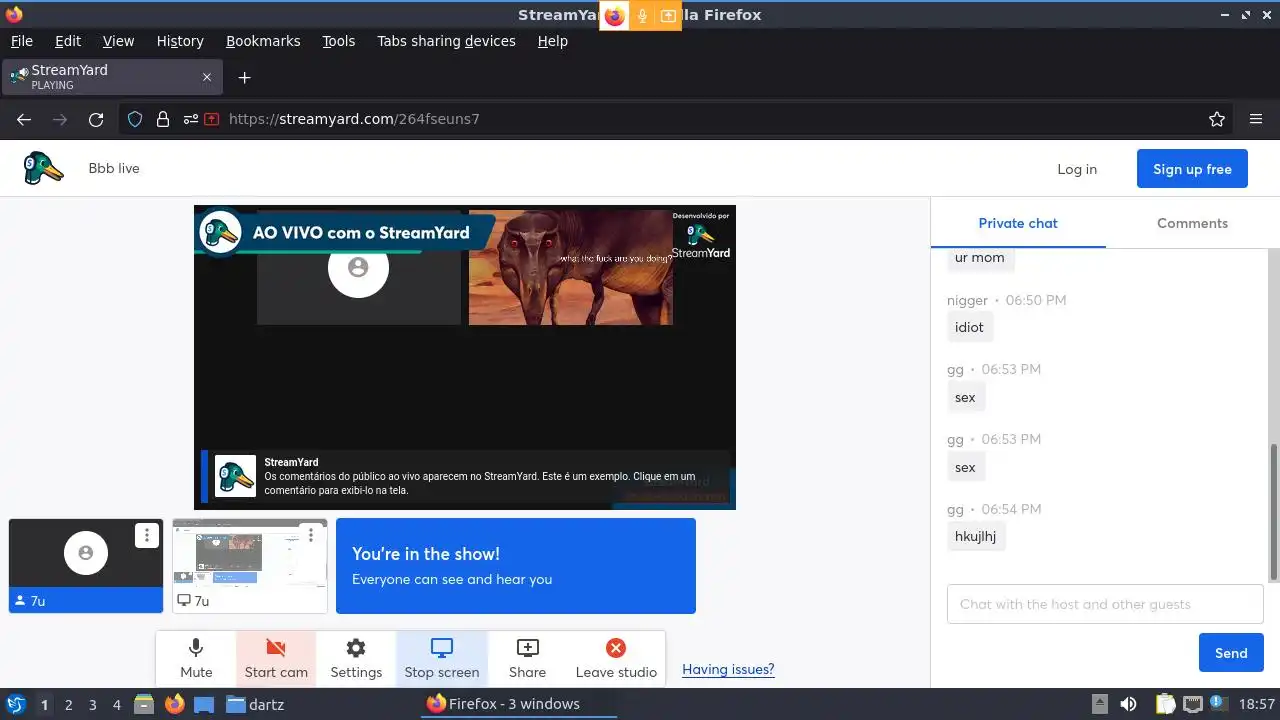Click the Bbb live broadcast title
Screen dimensions: 1280x720
pos(114,168)
